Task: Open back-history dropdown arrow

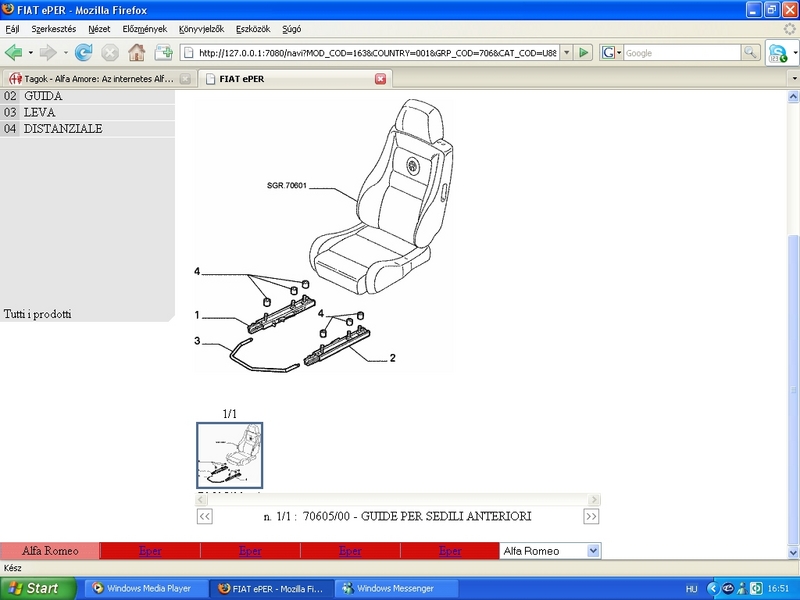Action: [31, 53]
